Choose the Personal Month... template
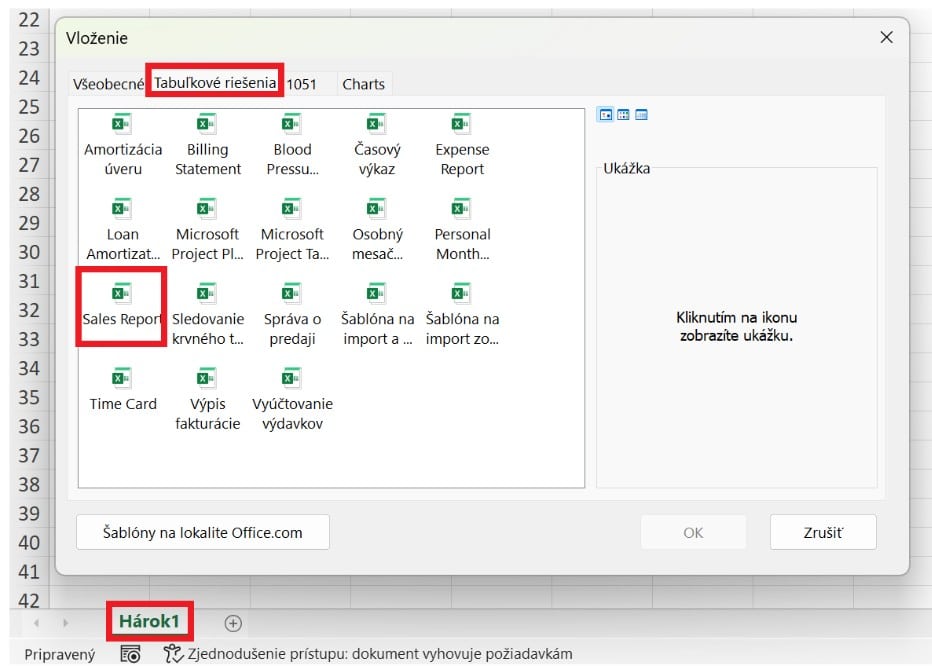This screenshot has height=668, width=932. click(x=462, y=230)
